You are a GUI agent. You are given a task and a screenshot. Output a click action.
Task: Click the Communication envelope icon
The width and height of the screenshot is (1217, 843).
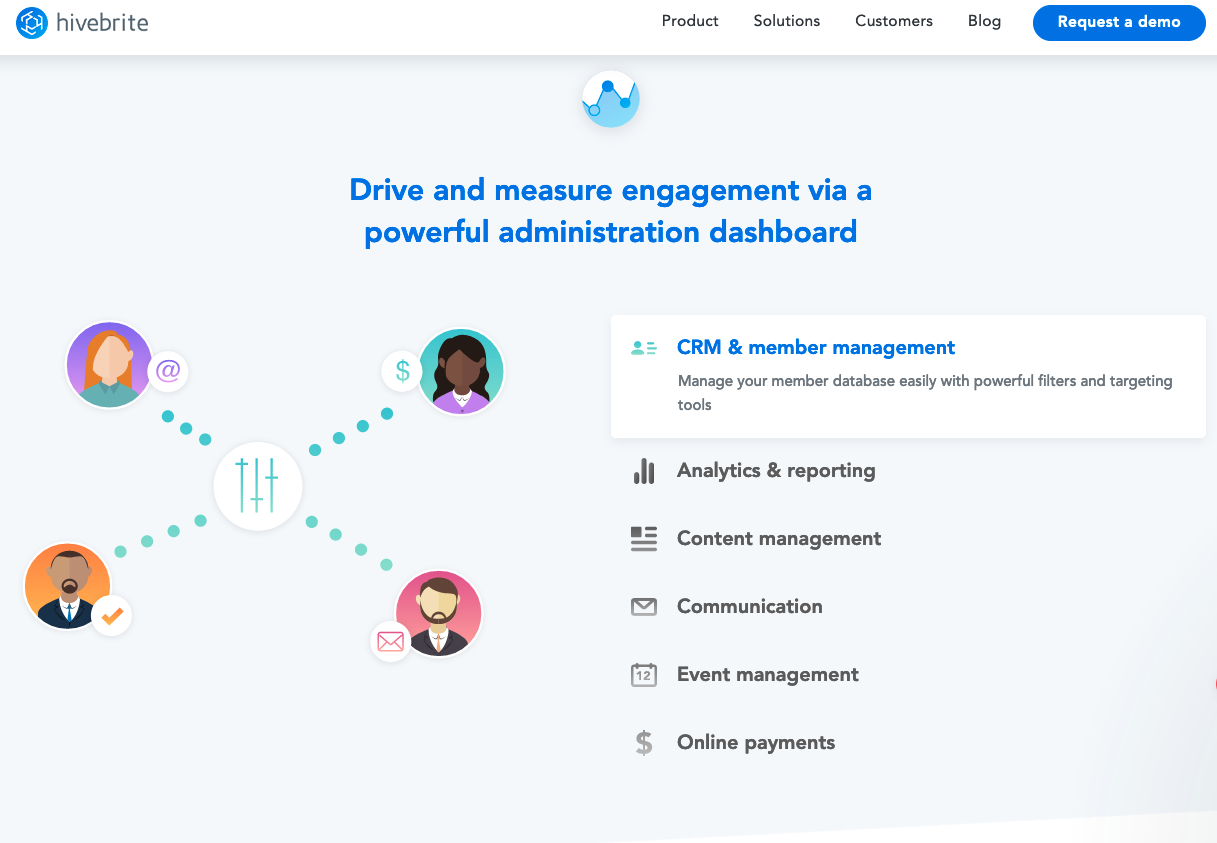click(643, 607)
